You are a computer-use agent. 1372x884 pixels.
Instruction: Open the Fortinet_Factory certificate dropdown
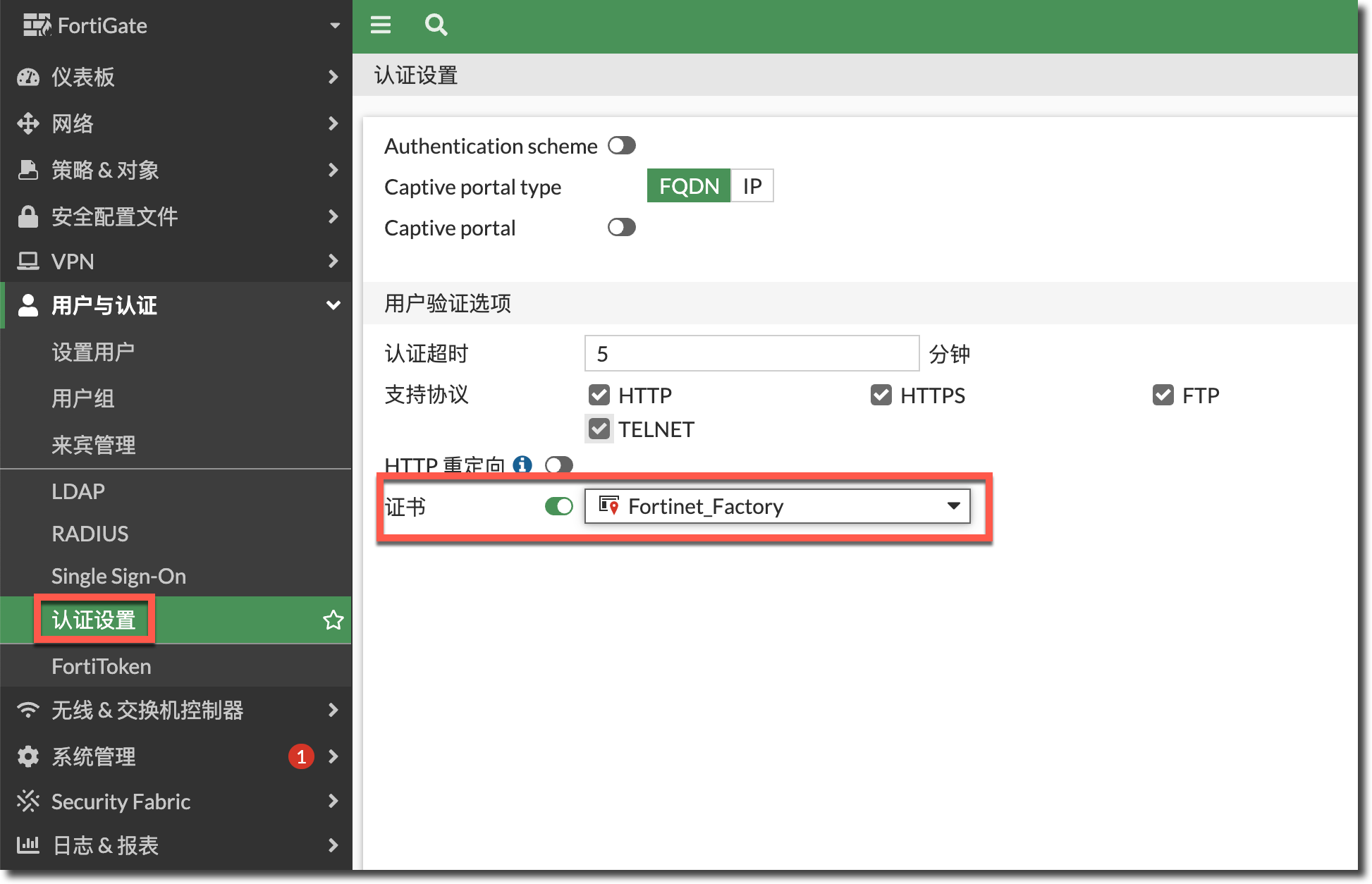[777, 506]
